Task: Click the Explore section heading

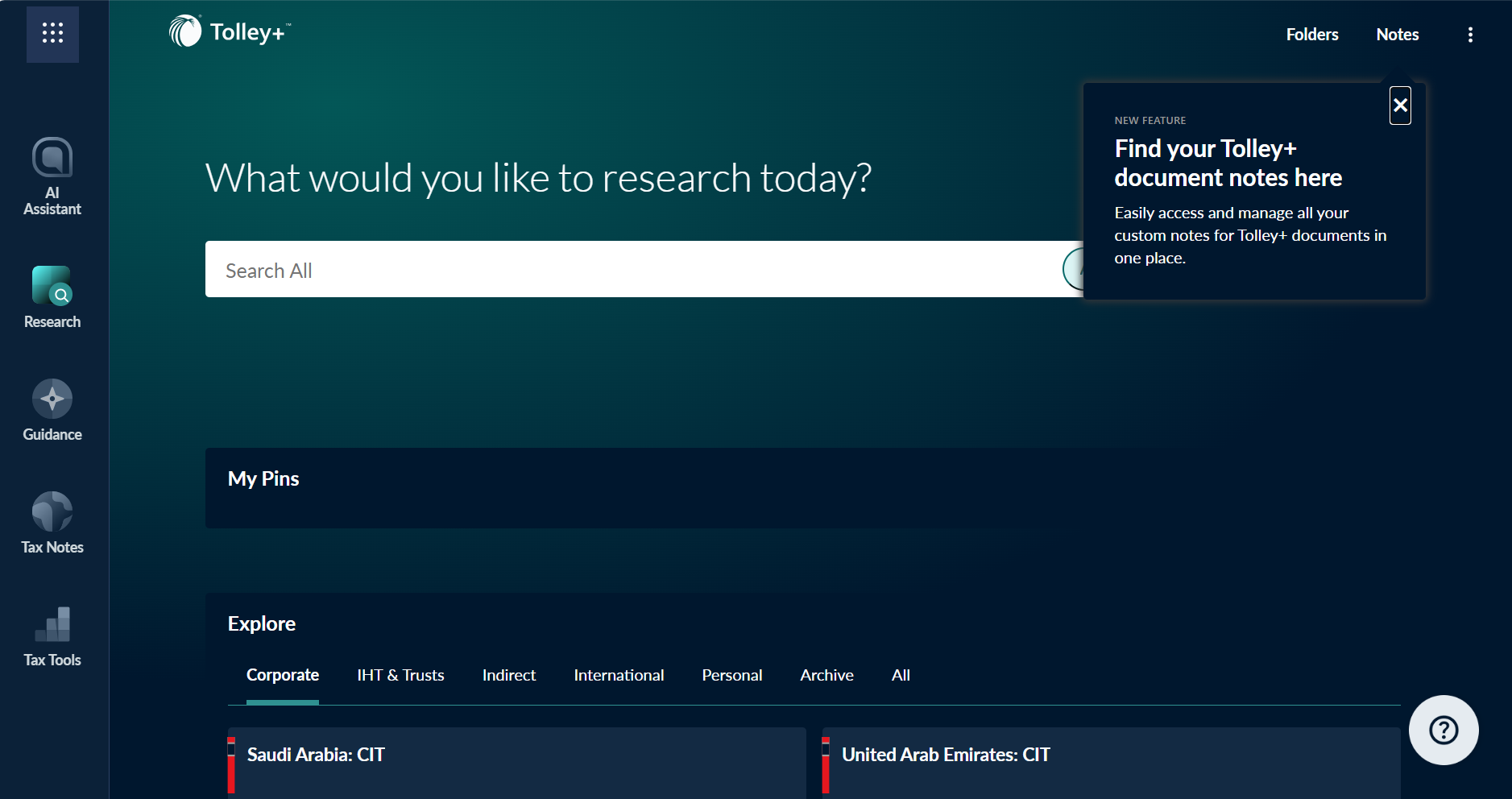Action: [x=262, y=623]
